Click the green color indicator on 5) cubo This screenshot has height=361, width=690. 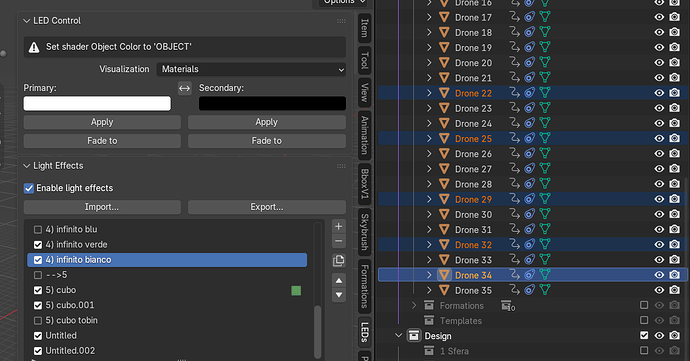tap(296, 291)
